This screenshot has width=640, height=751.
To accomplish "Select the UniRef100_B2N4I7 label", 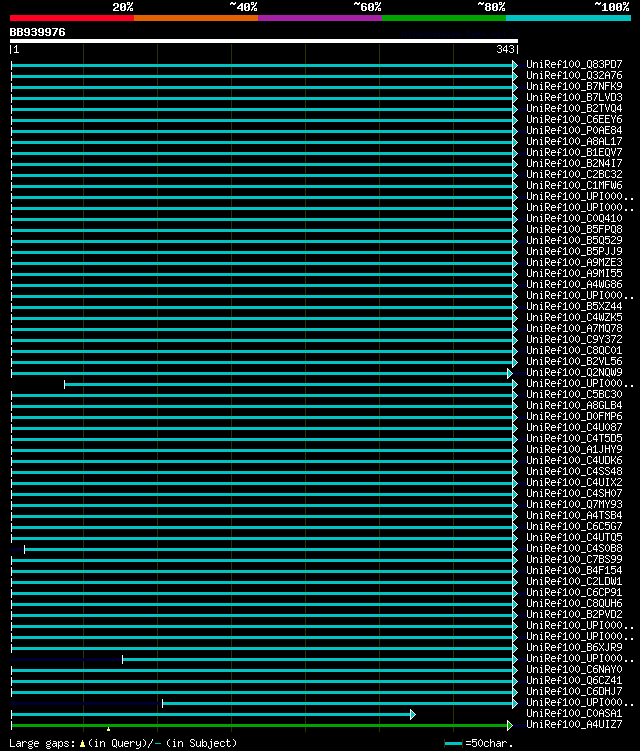I will point(574,163).
